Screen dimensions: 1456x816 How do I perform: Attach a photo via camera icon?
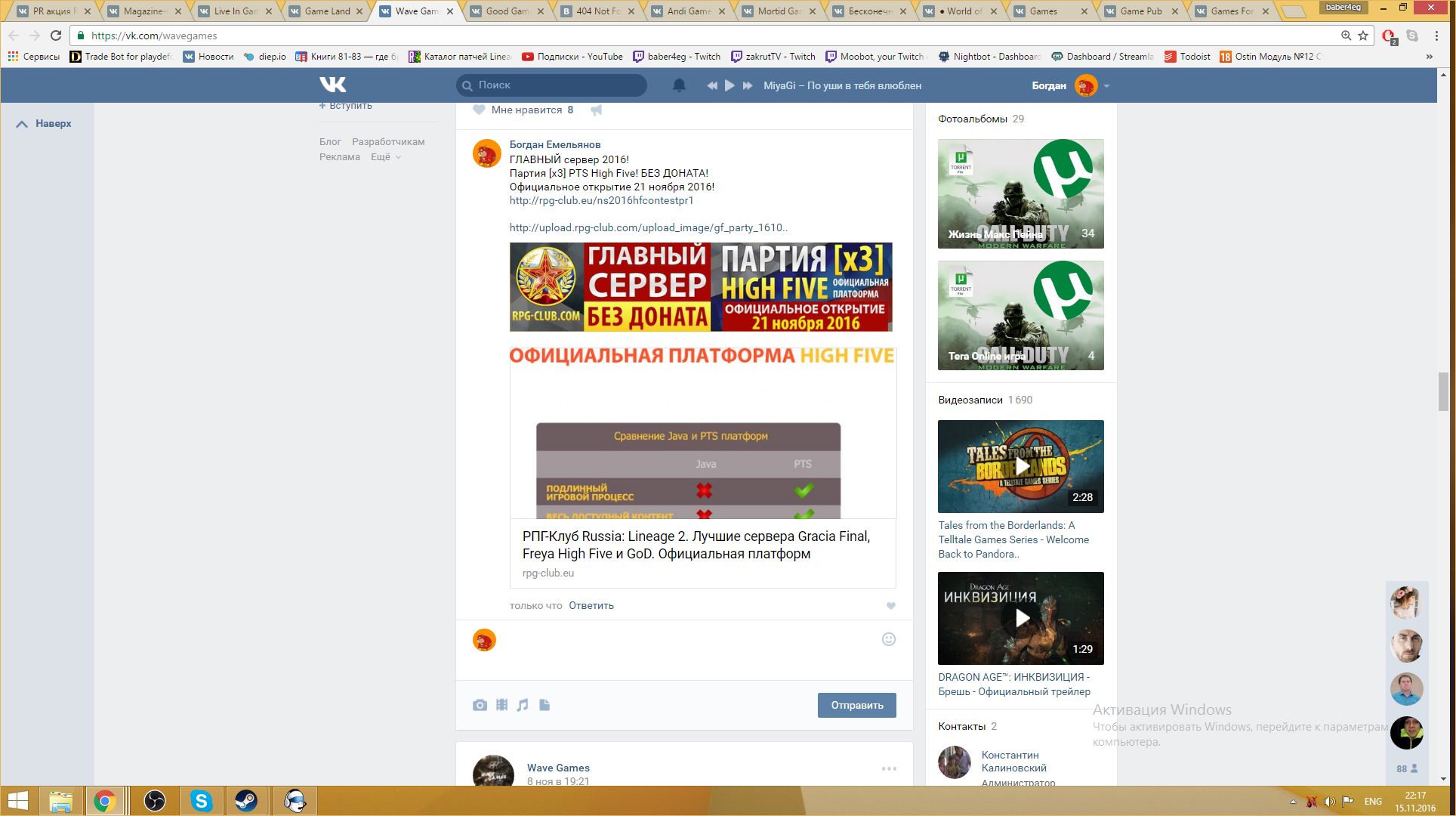coord(480,705)
